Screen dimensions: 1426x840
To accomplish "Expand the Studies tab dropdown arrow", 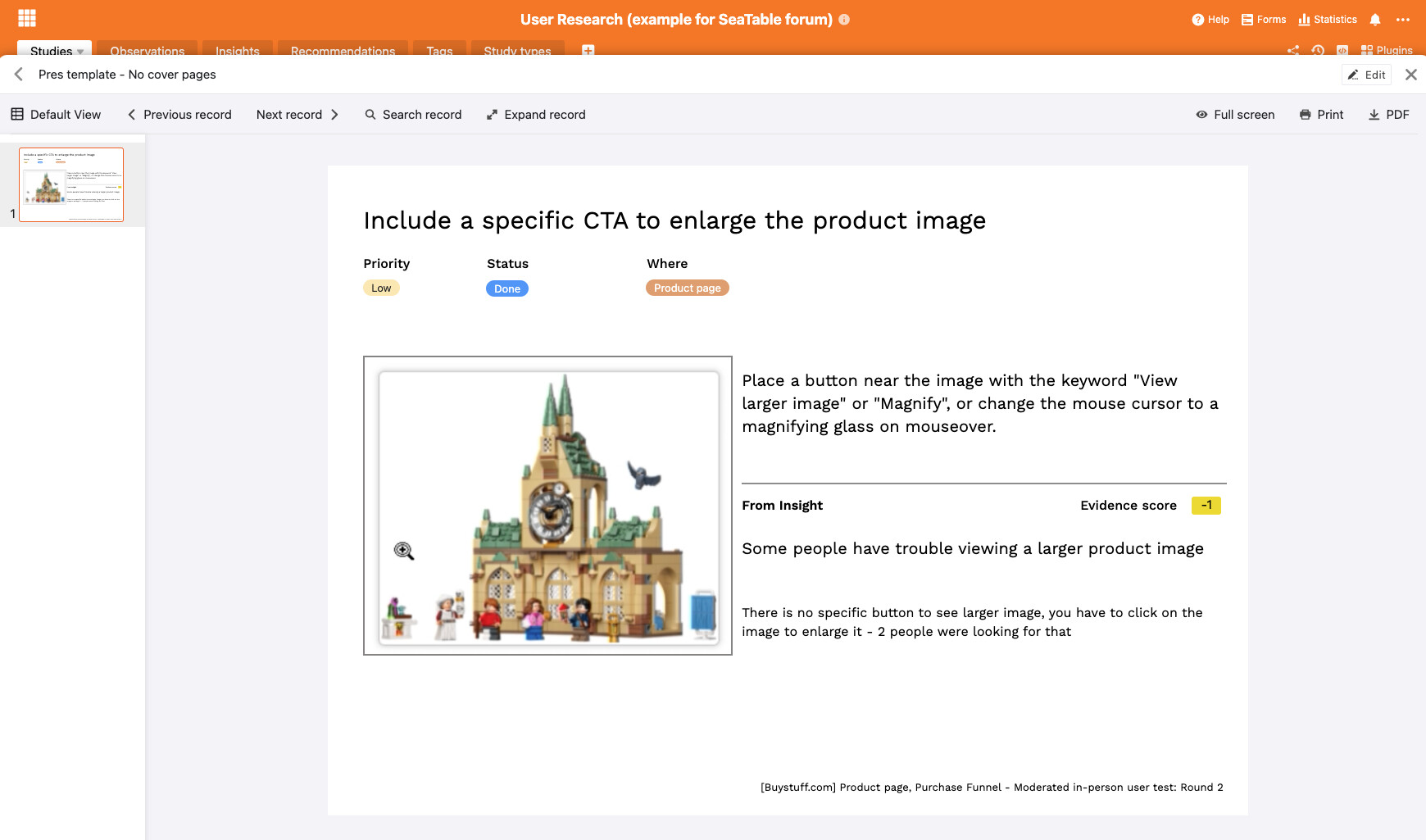I will (x=80, y=52).
